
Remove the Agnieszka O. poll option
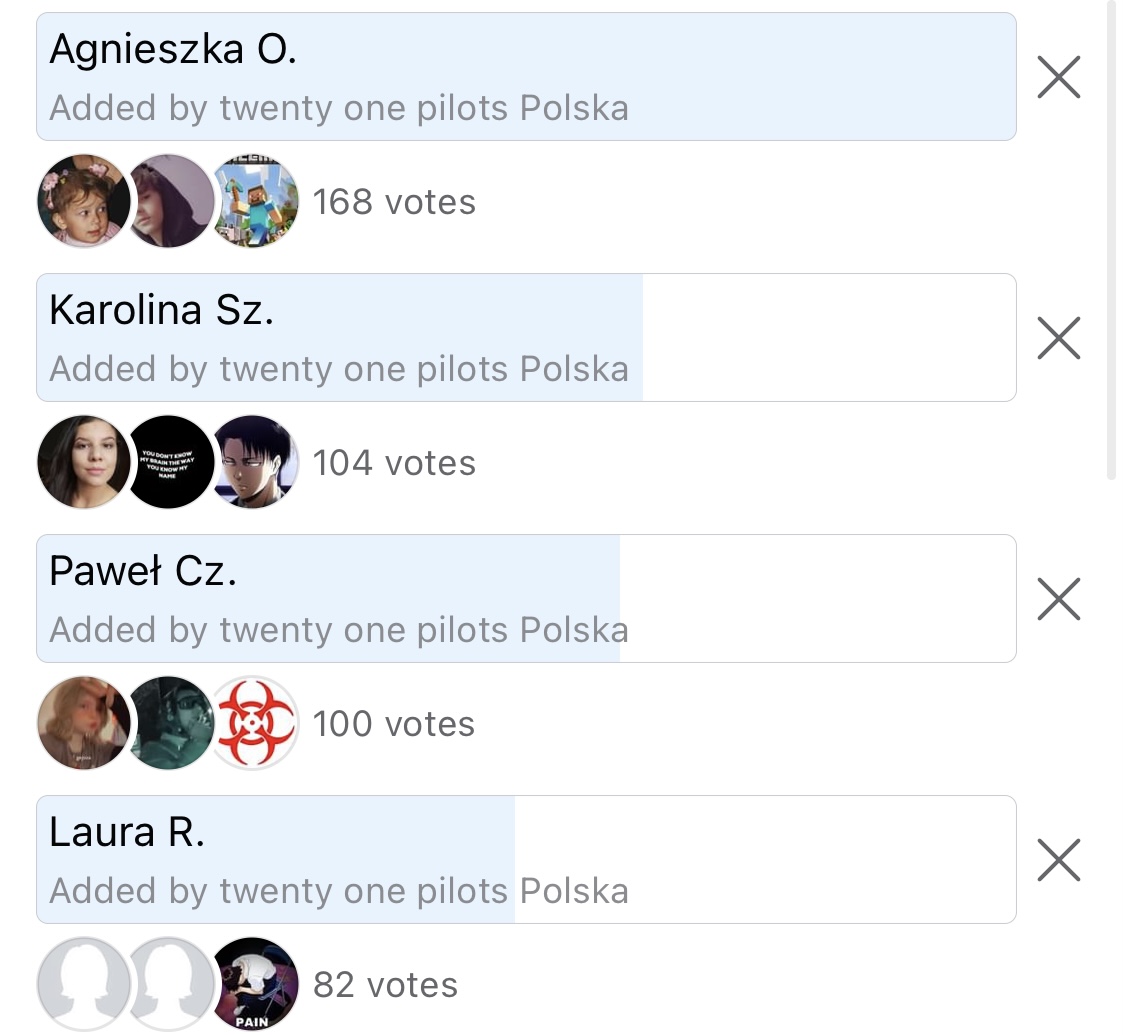[1059, 77]
